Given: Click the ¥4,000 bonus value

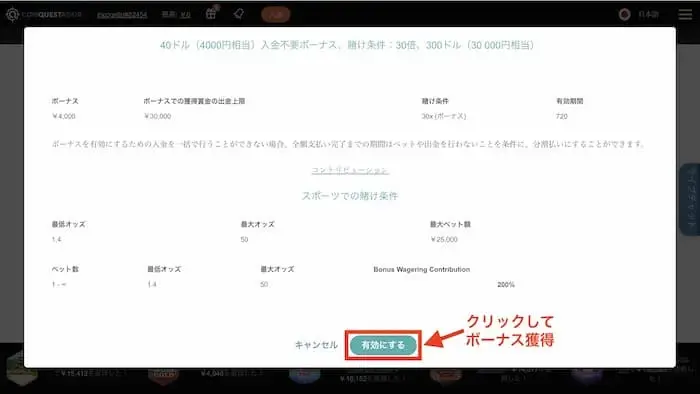Looking at the screenshot, I should pyautogui.click(x=64, y=116).
